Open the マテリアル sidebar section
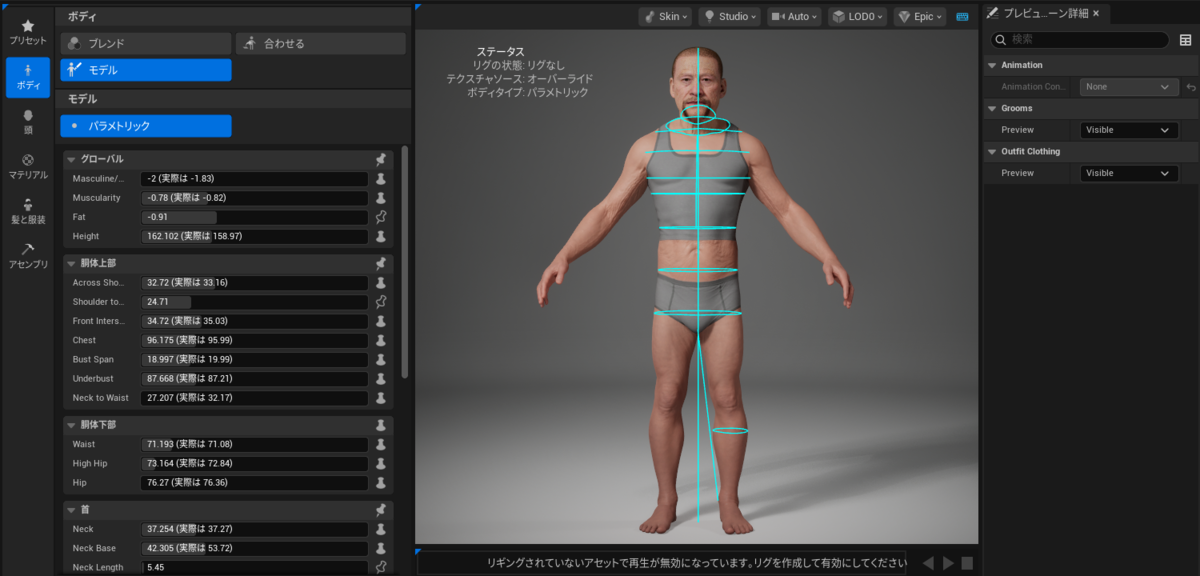 pos(27,166)
